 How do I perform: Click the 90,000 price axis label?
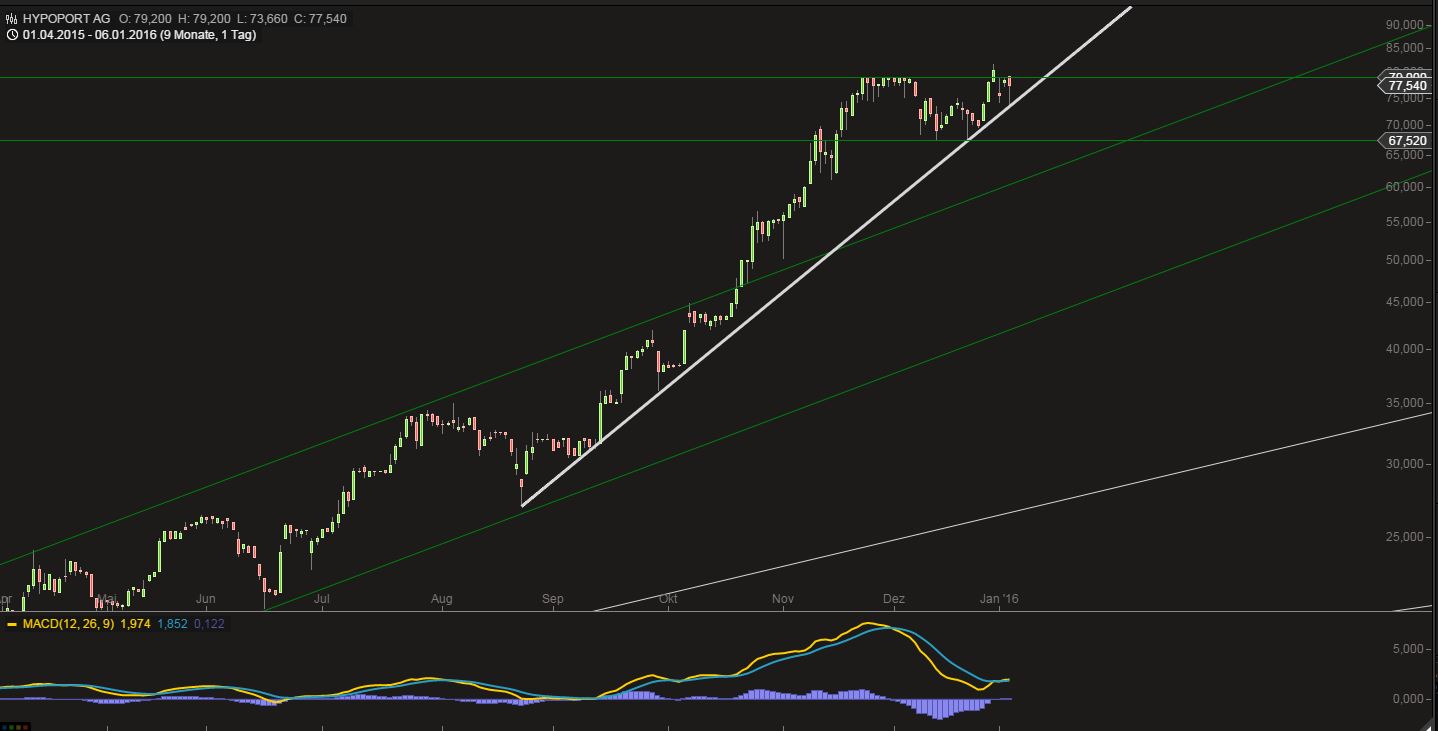1407,24
